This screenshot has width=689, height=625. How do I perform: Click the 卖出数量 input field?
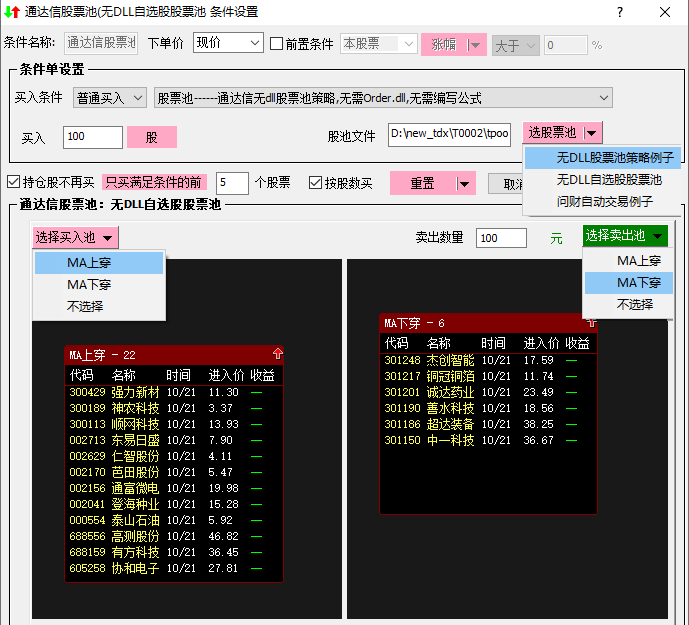(501, 238)
